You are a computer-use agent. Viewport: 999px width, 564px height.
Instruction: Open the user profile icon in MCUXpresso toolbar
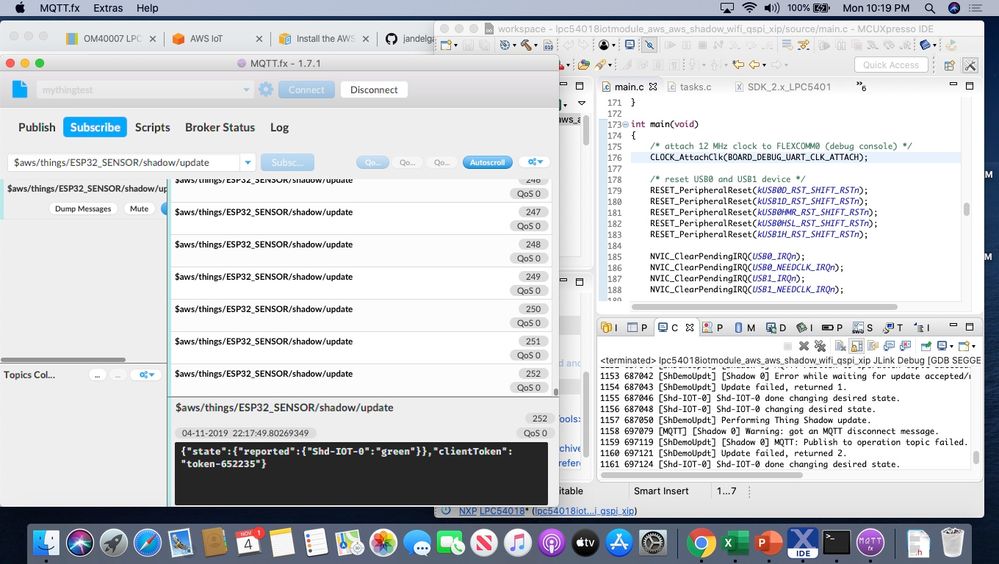(603, 45)
